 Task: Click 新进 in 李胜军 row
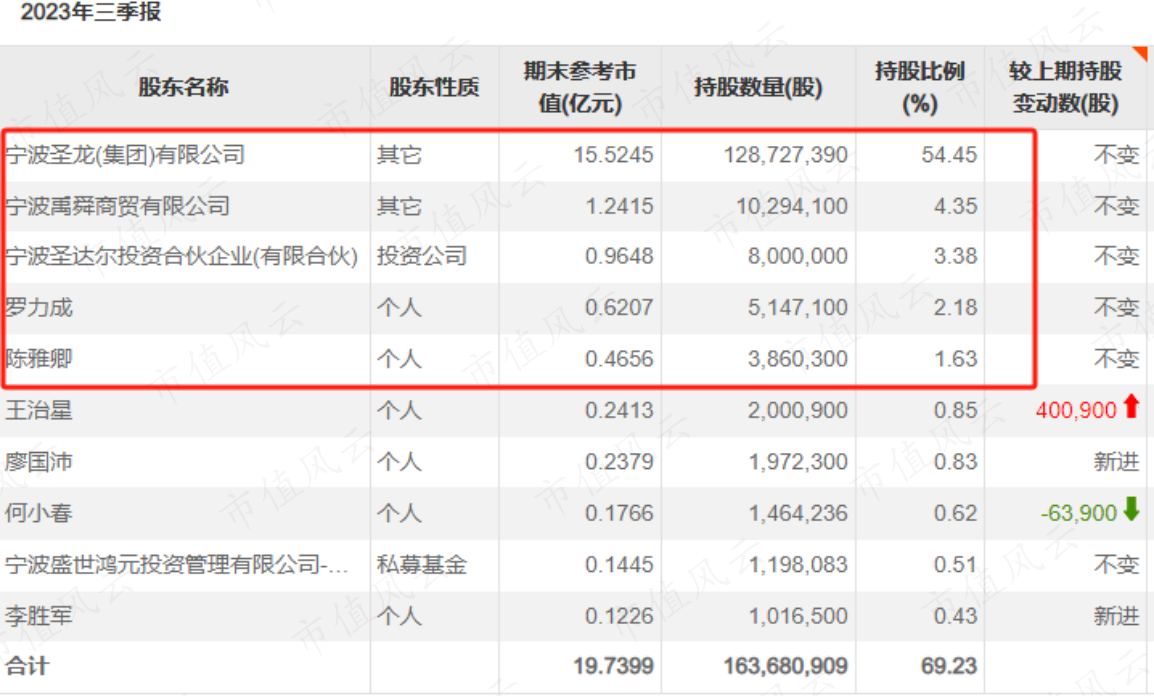[x=1116, y=615]
